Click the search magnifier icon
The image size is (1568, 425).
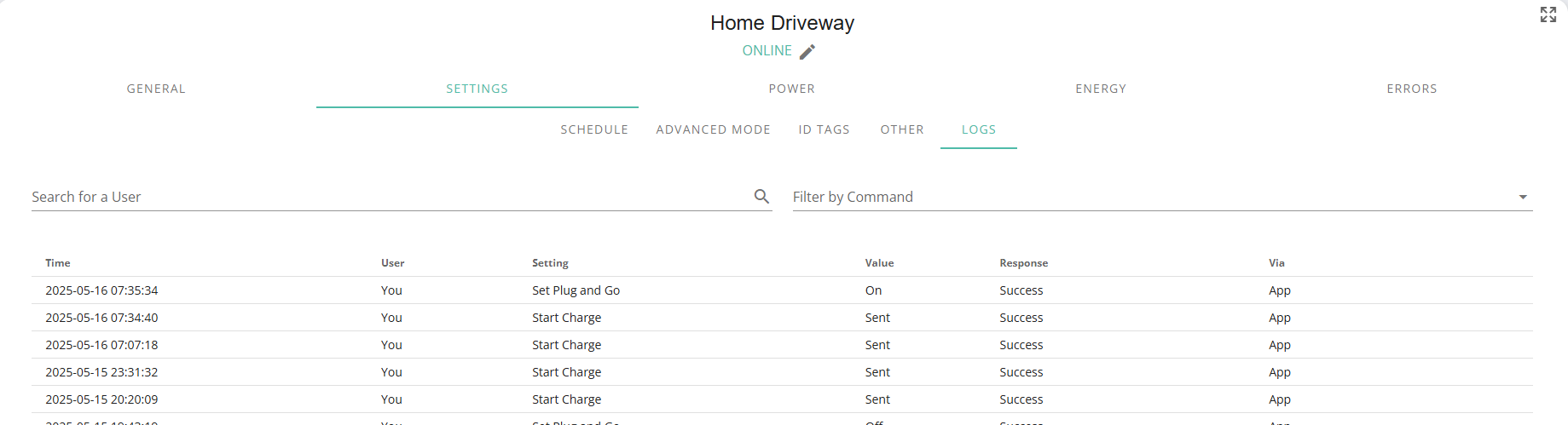coord(761,197)
